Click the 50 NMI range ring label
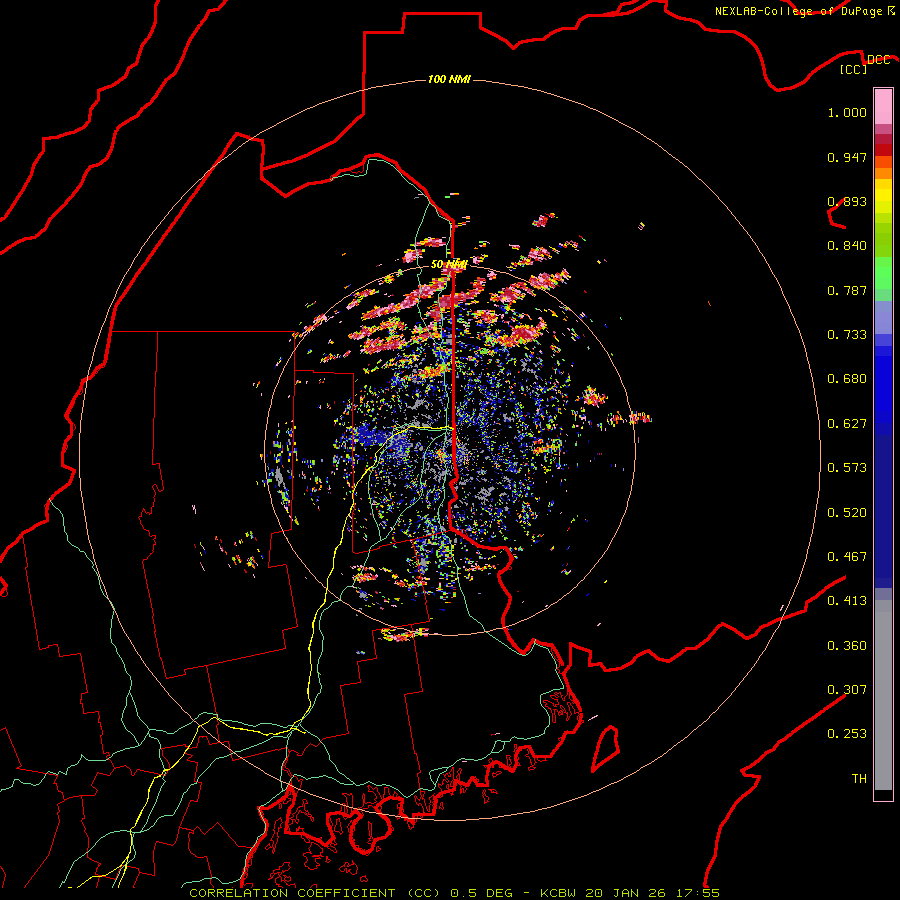The height and width of the screenshot is (900, 900). pos(449,265)
